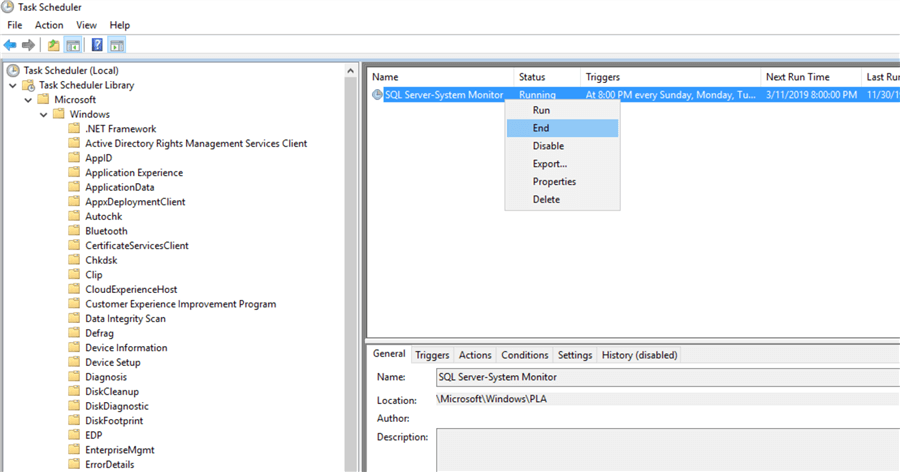Open the Help menu
This screenshot has height=472, width=900.
[120, 25]
